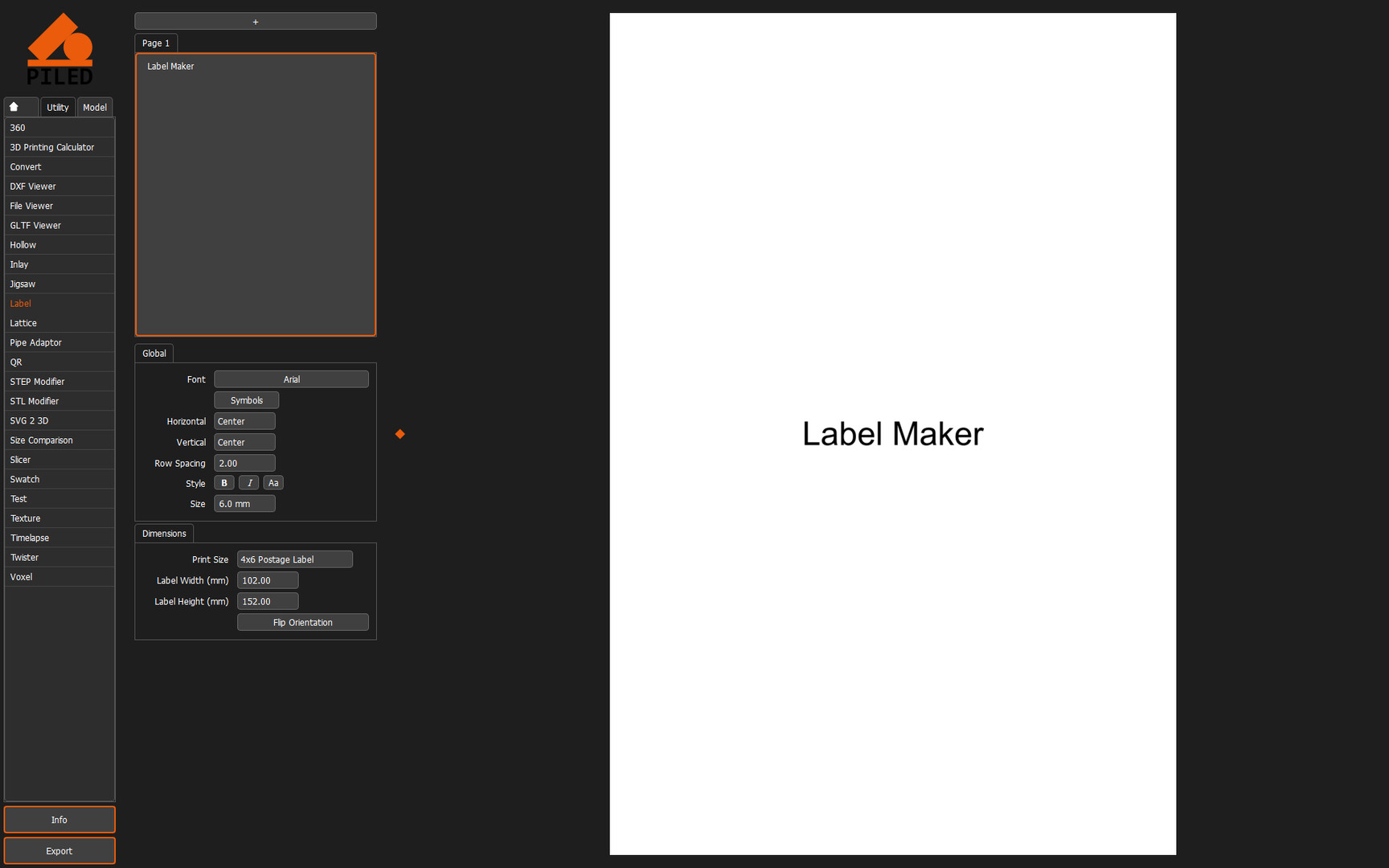Click the Info button
Viewport: 1389px width, 868px height.
click(x=59, y=820)
